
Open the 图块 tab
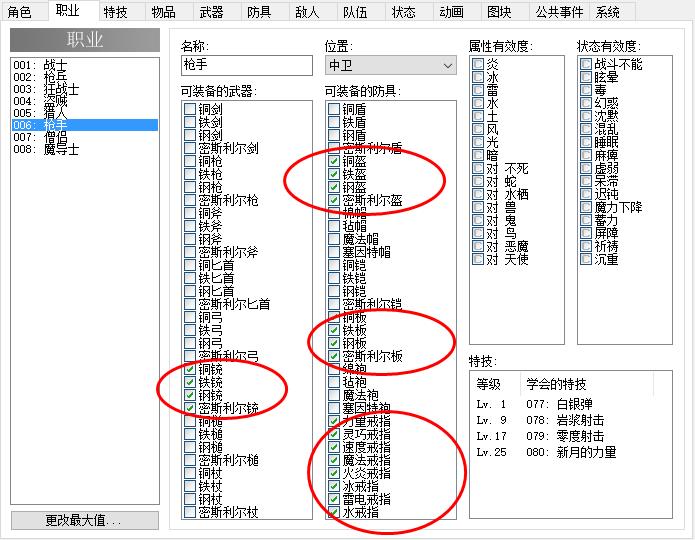coord(499,12)
